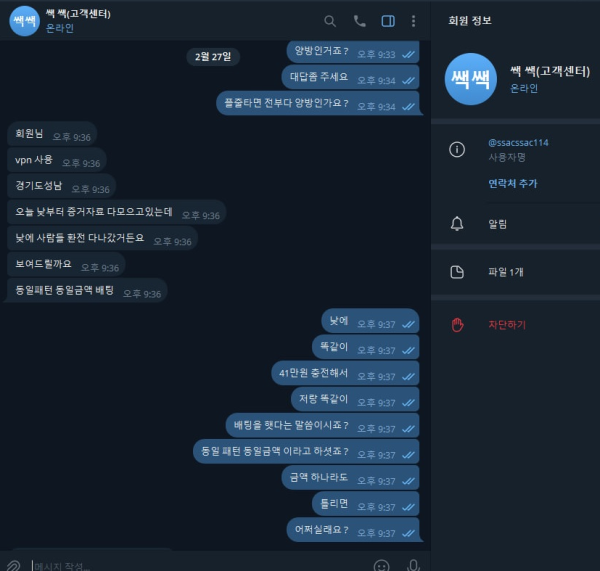The height and width of the screenshot is (571, 600).
Task: Open the 알림 notifications setting row
Action: 515,224
